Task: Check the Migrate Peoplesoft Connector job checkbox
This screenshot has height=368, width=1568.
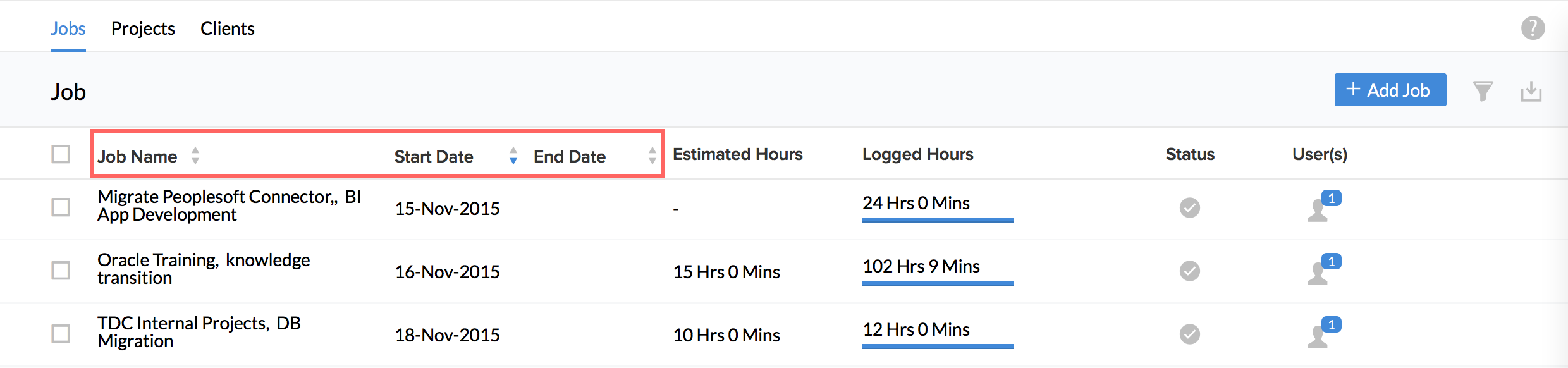Action: [x=61, y=207]
